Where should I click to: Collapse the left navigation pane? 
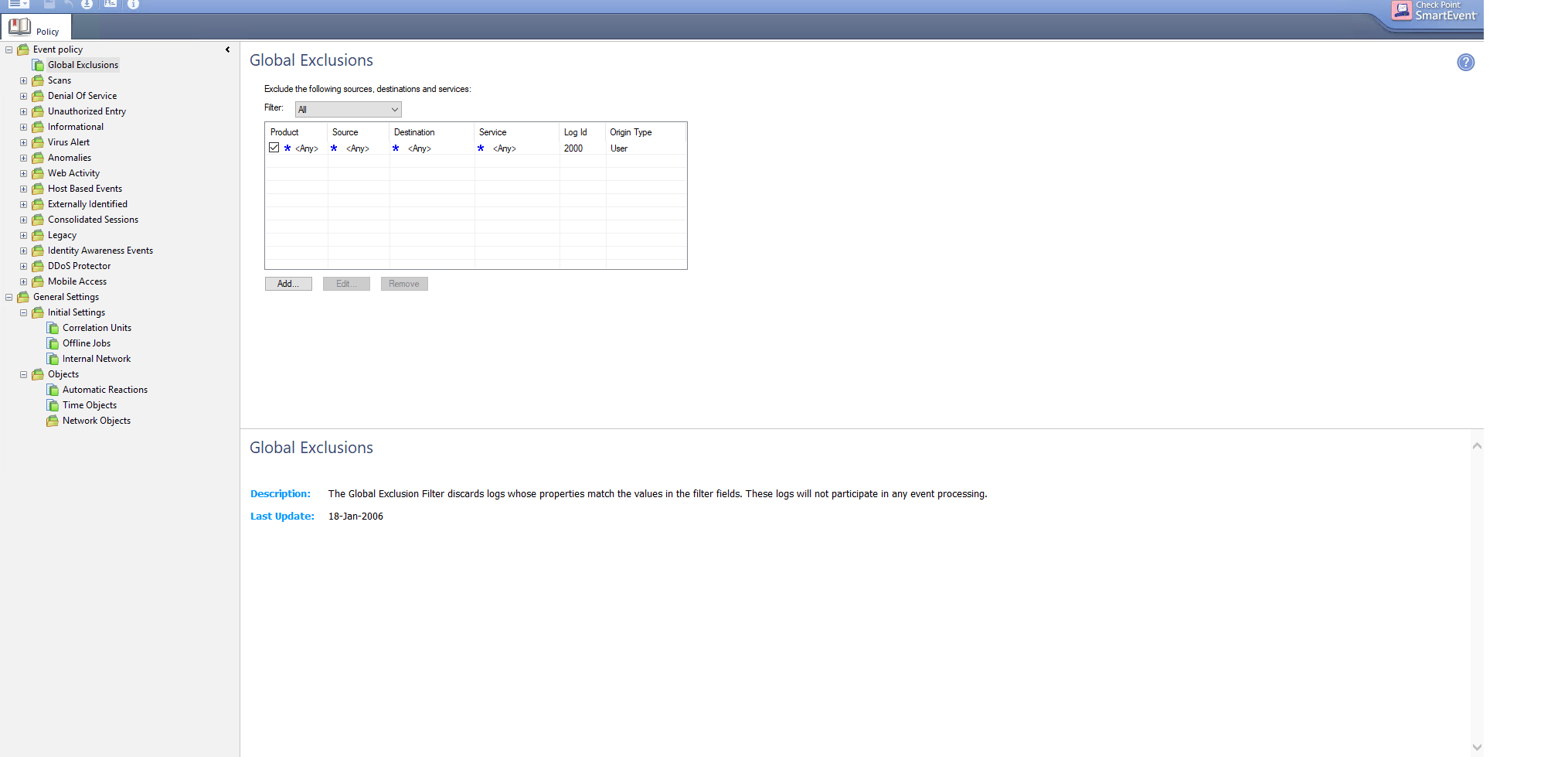point(228,49)
